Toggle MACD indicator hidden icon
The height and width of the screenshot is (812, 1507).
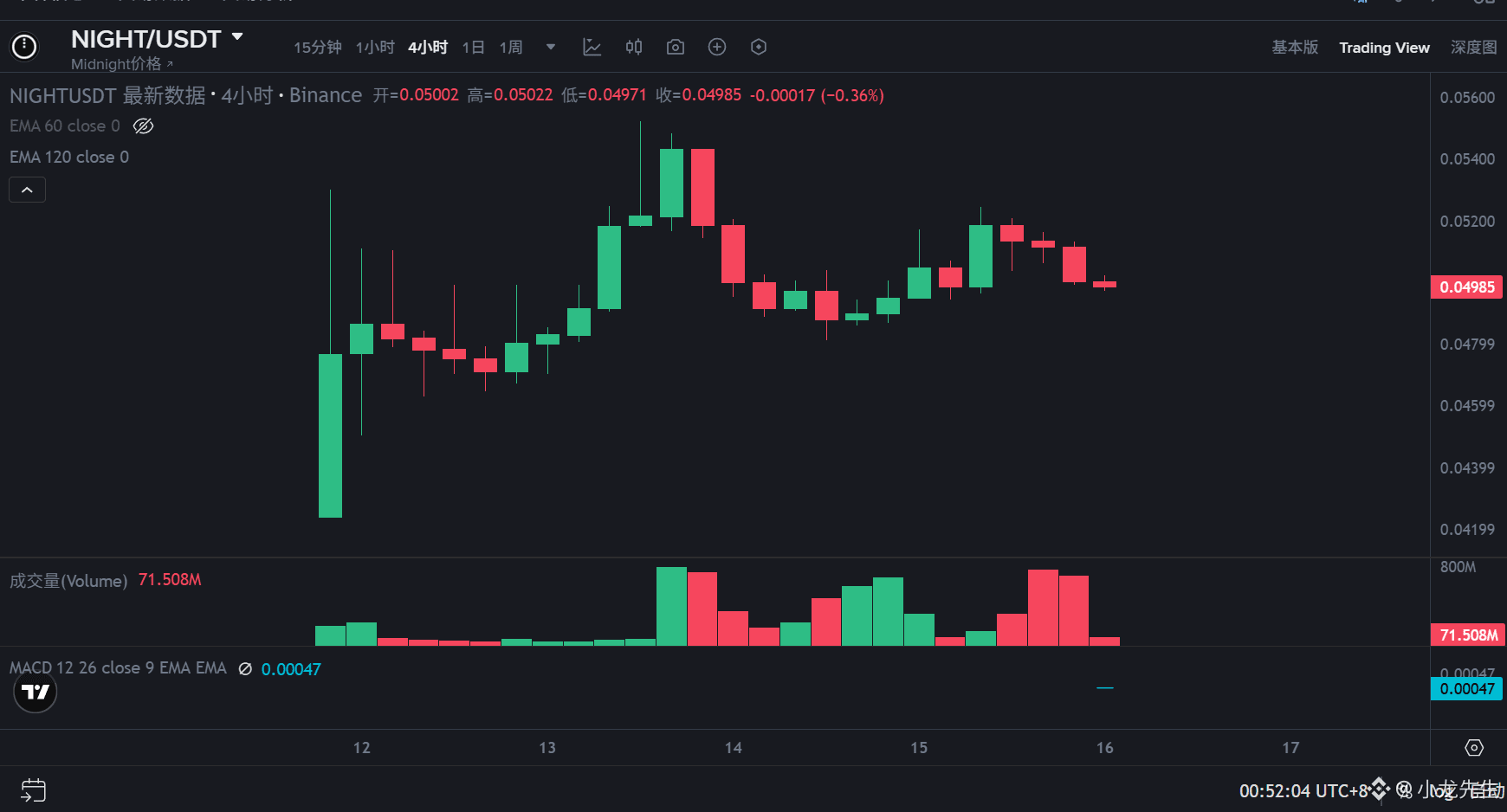(245, 669)
